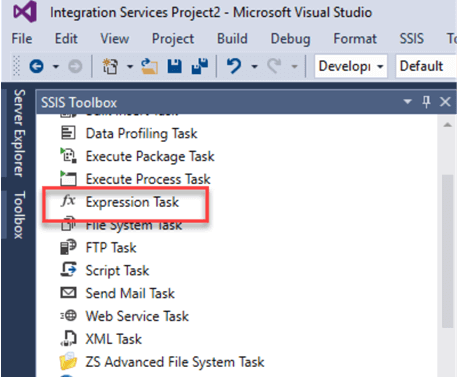Click the Send Mail Task envelope icon
Screen dimensions: 458x377
pos(68,293)
